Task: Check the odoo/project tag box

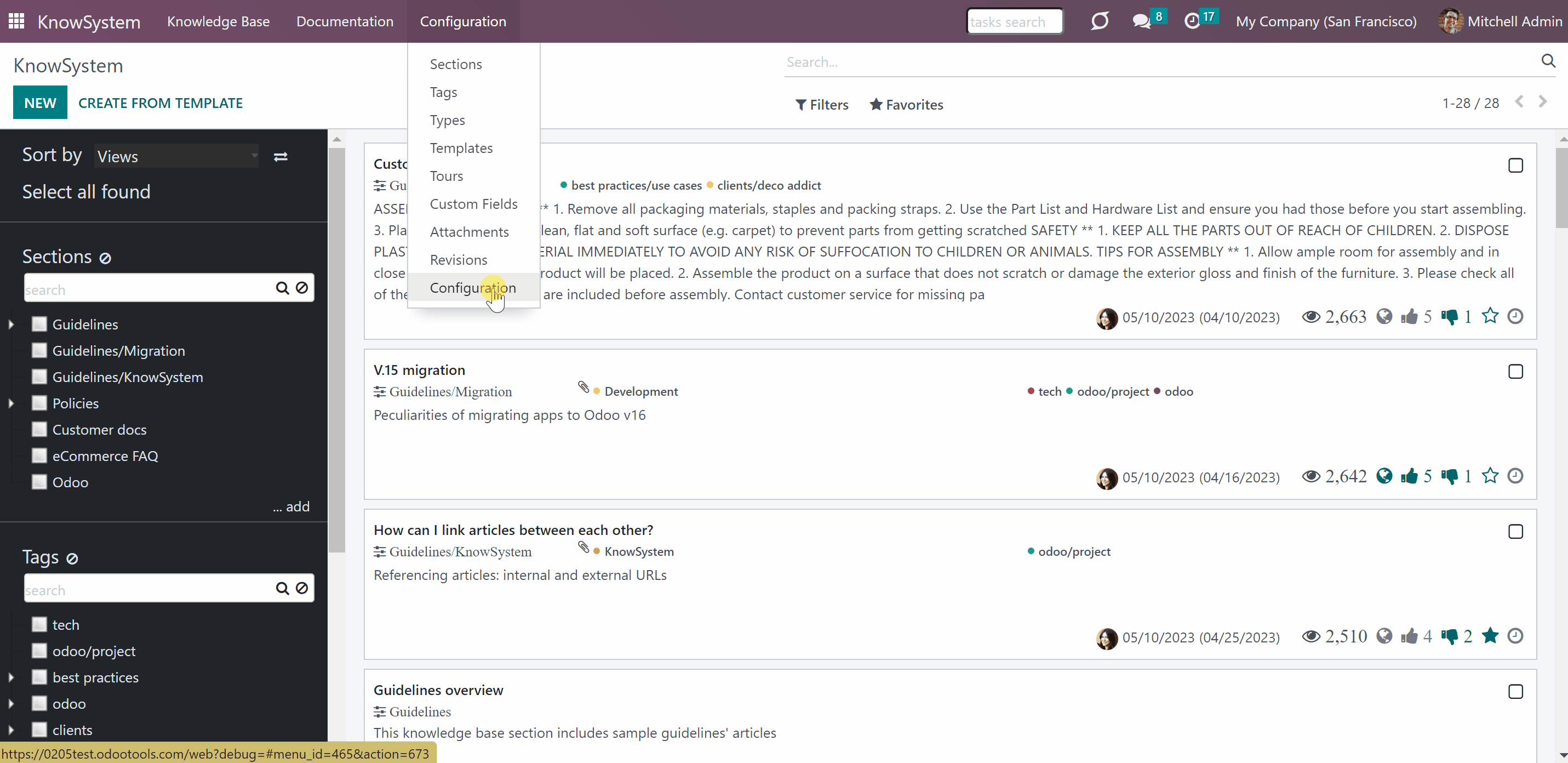Action: tap(39, 650)
